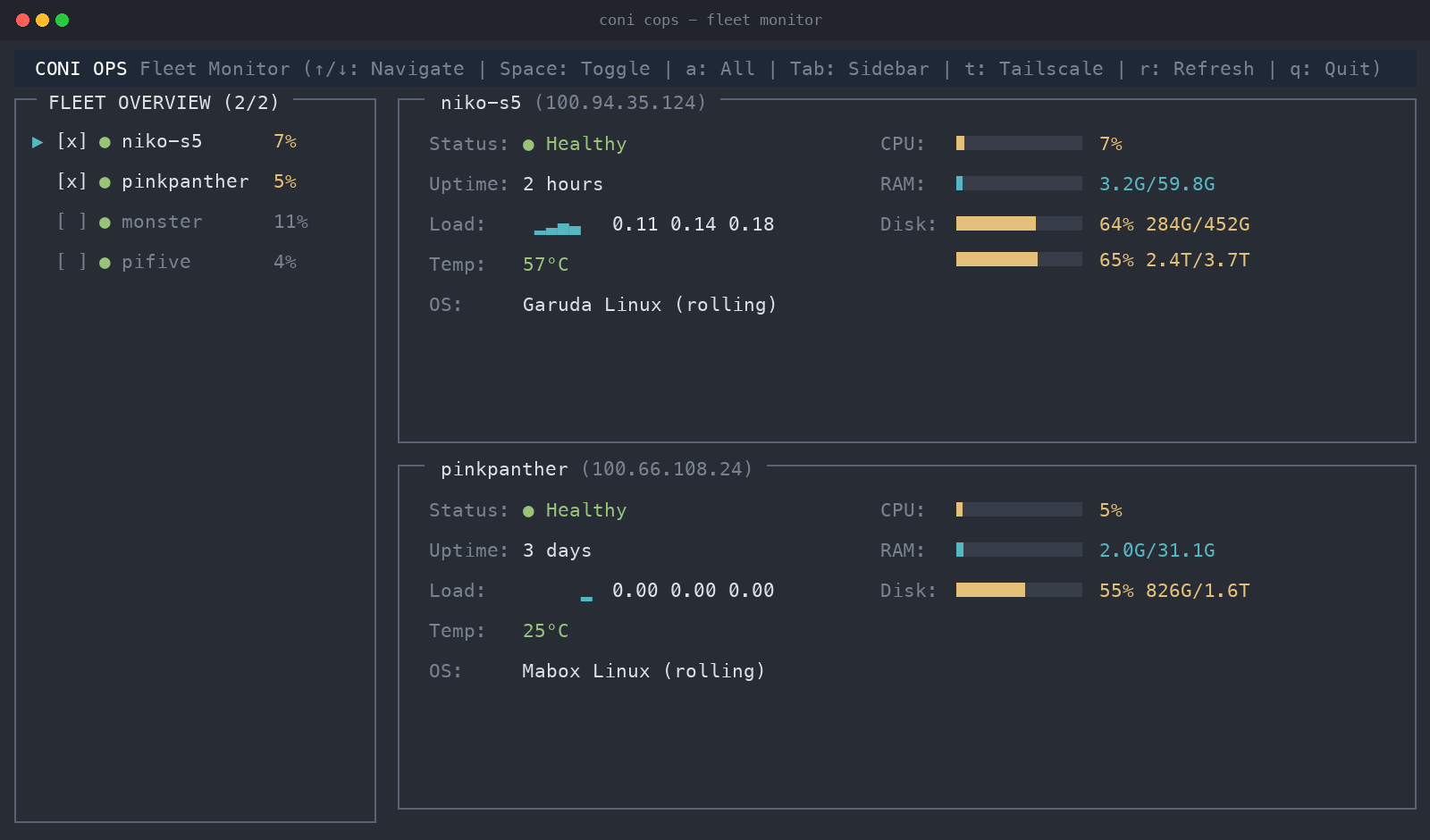Uncheck the pinkpanther checkbox
Screen dimensions: 1430x840
[71, 181]
